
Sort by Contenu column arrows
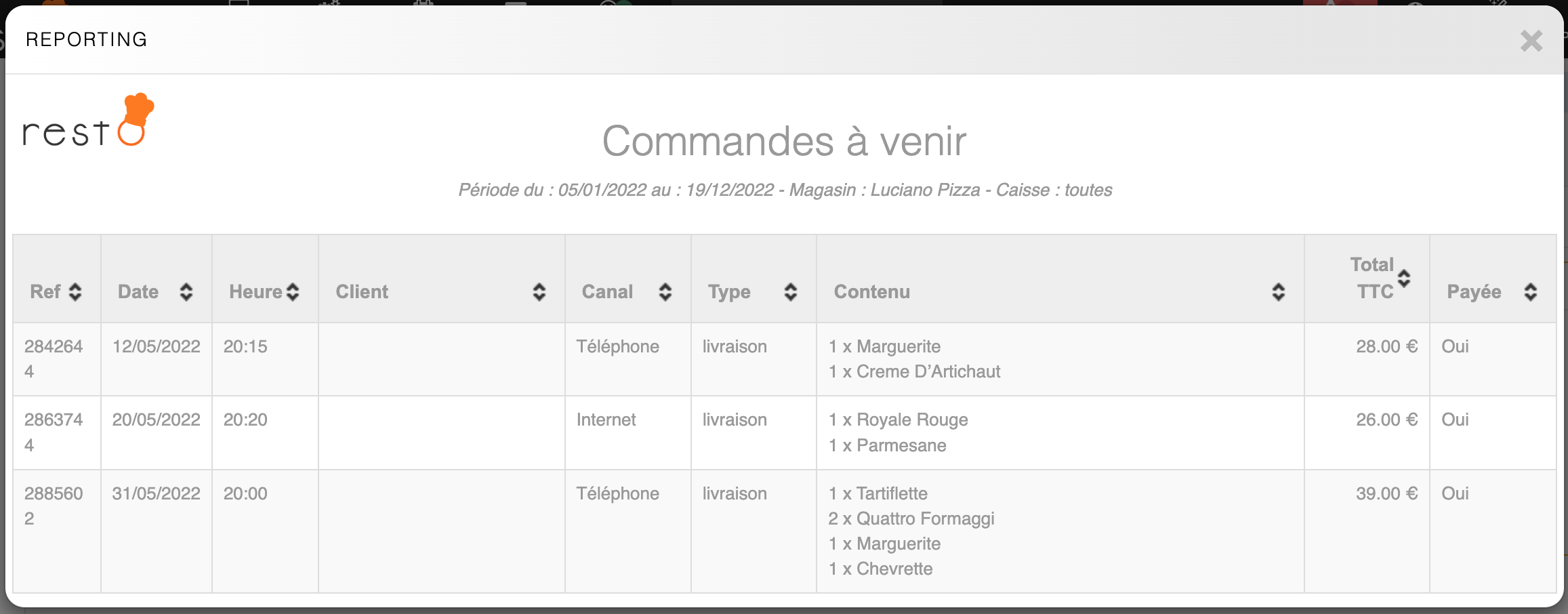1279,292
